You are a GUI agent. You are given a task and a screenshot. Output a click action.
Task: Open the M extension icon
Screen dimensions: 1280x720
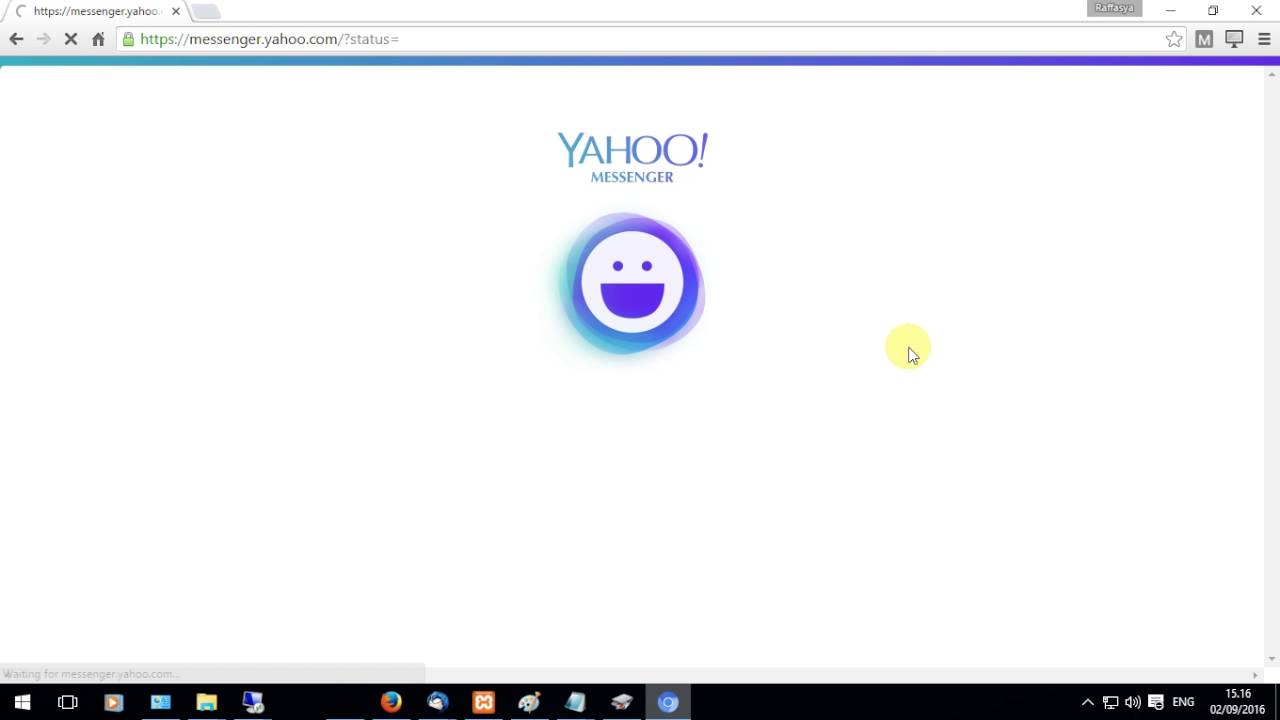coord(1204,39)
